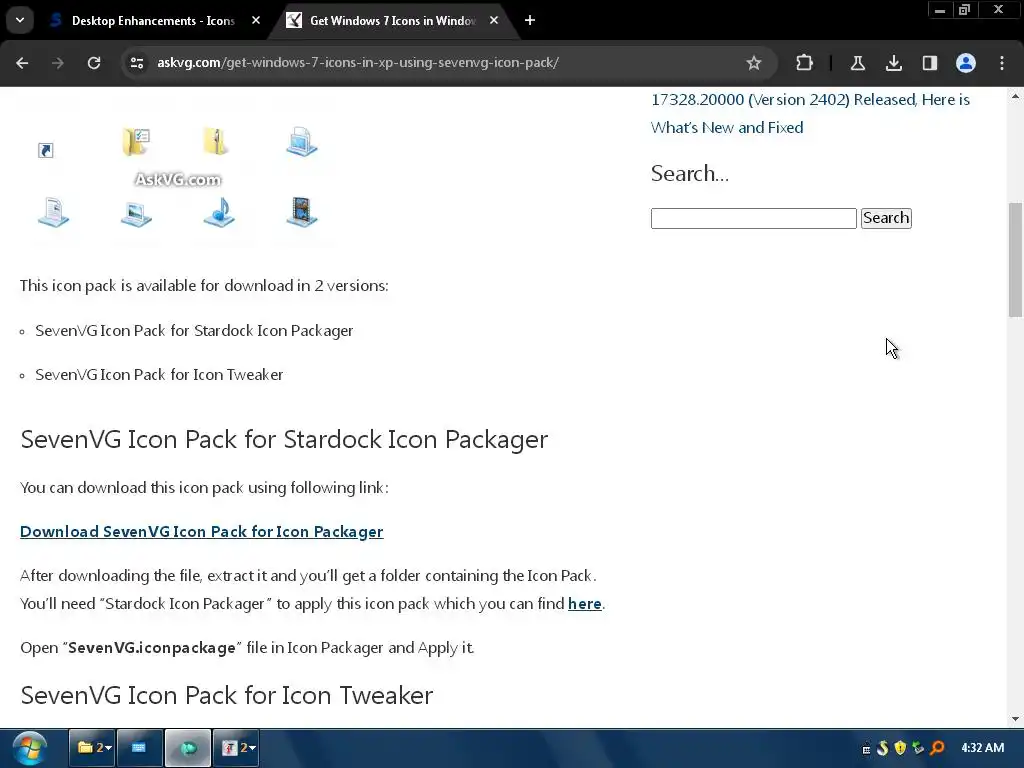Click the forward navigation arrow
The height and width of the screenshot is (768, 1024).
coord(58,63)
